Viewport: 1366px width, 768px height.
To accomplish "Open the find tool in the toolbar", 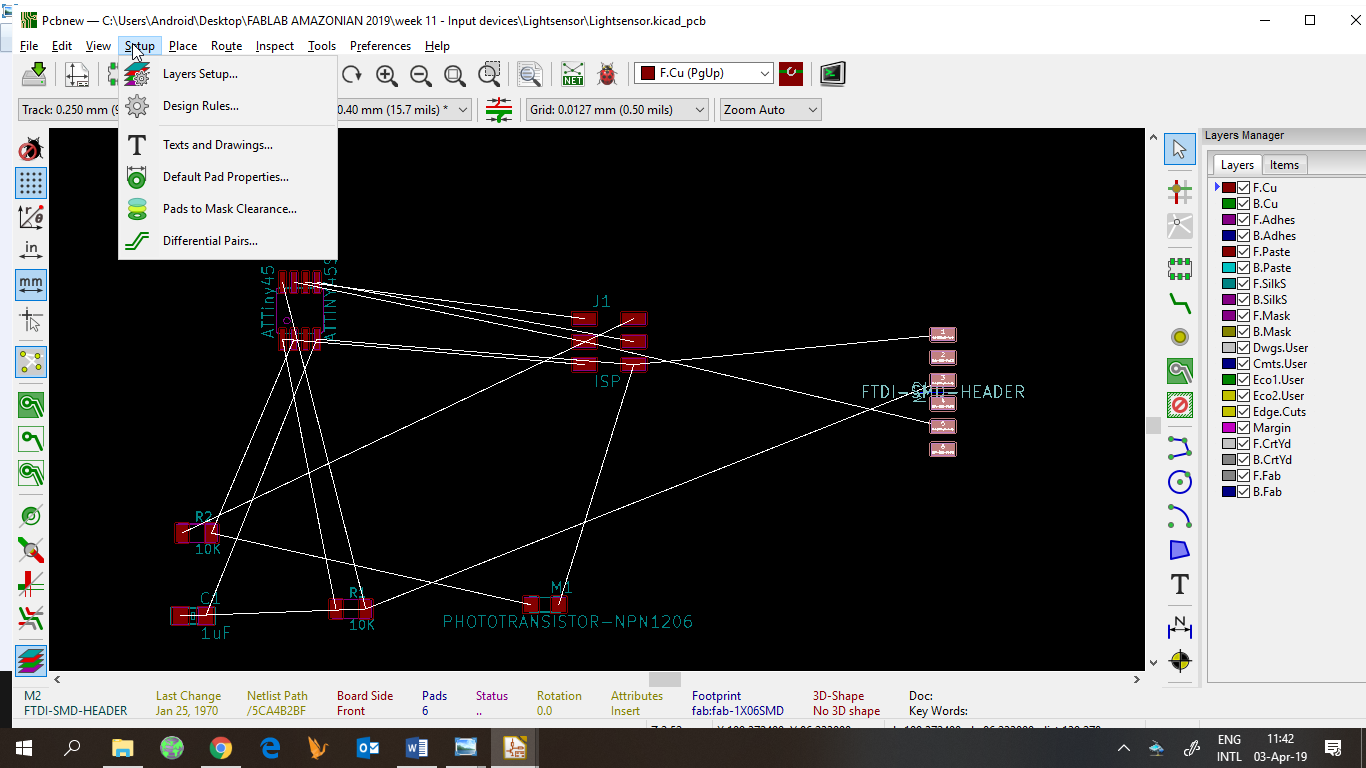I will tap(530, 74).
